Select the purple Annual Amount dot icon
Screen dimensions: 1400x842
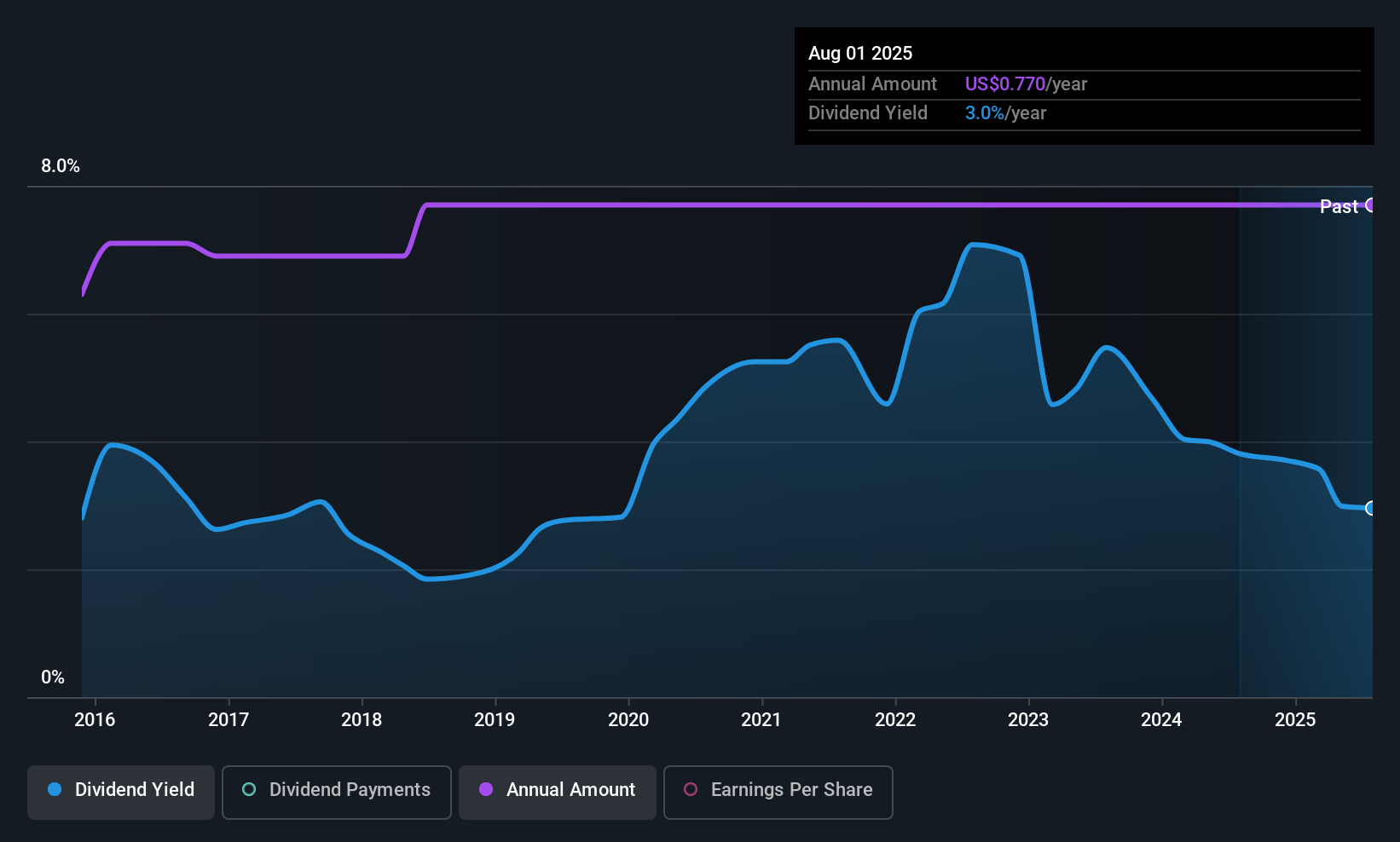(x=486, y=790)
